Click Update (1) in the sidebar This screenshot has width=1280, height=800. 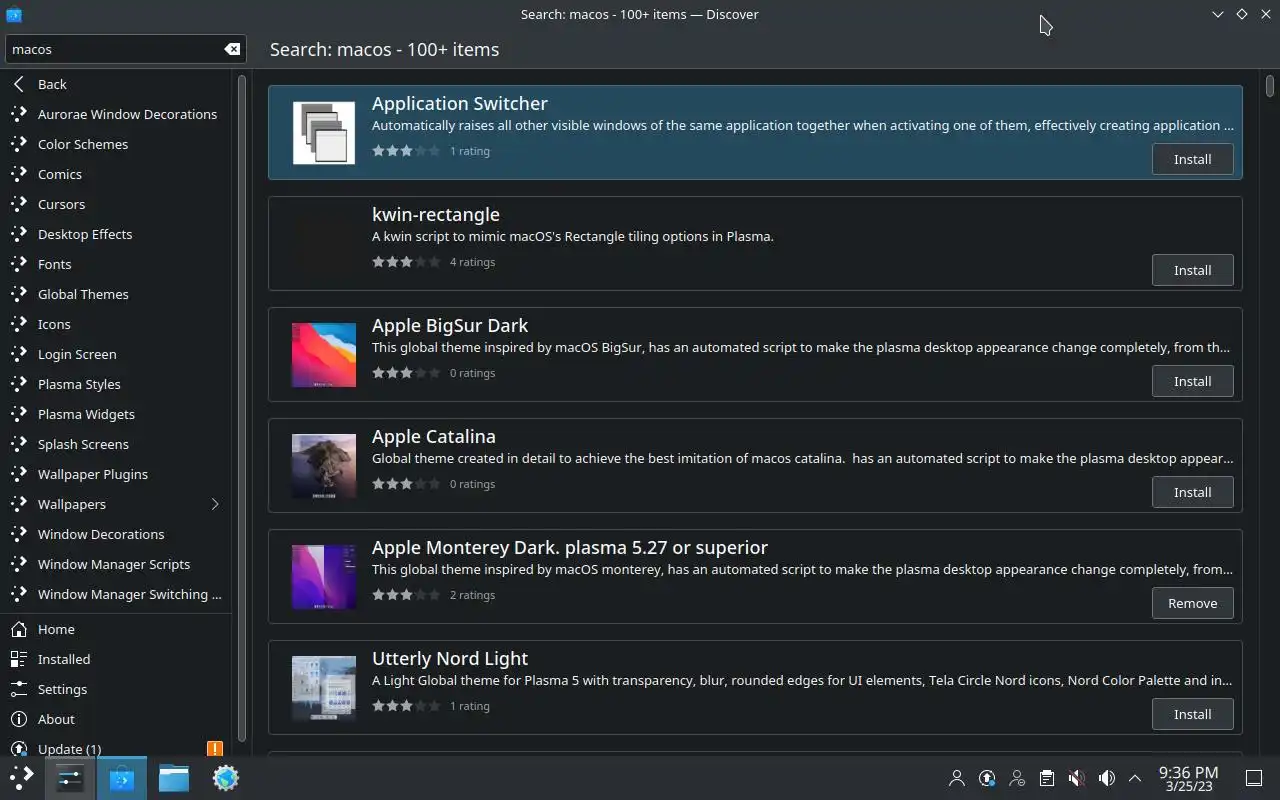(x=116, y=748)
